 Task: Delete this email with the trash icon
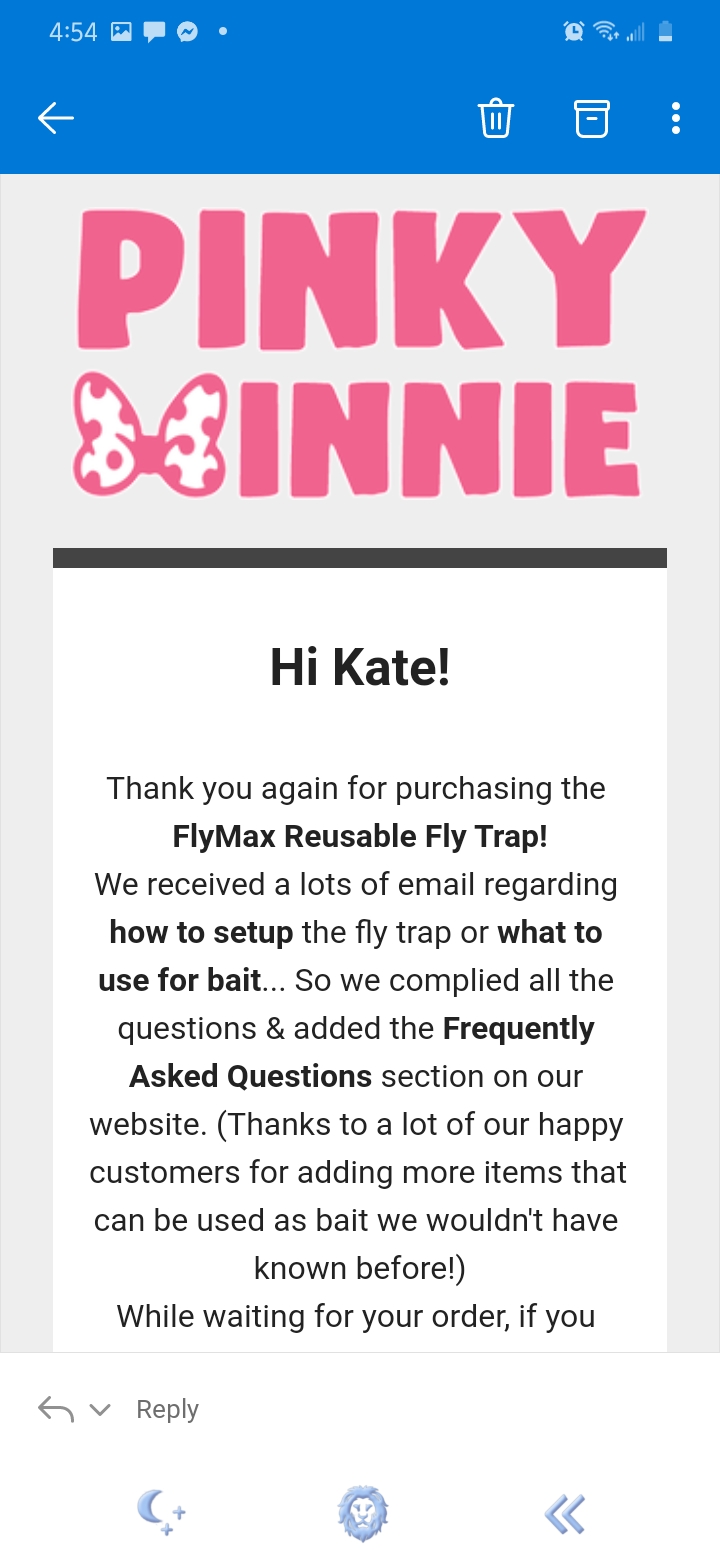(496, 118)
